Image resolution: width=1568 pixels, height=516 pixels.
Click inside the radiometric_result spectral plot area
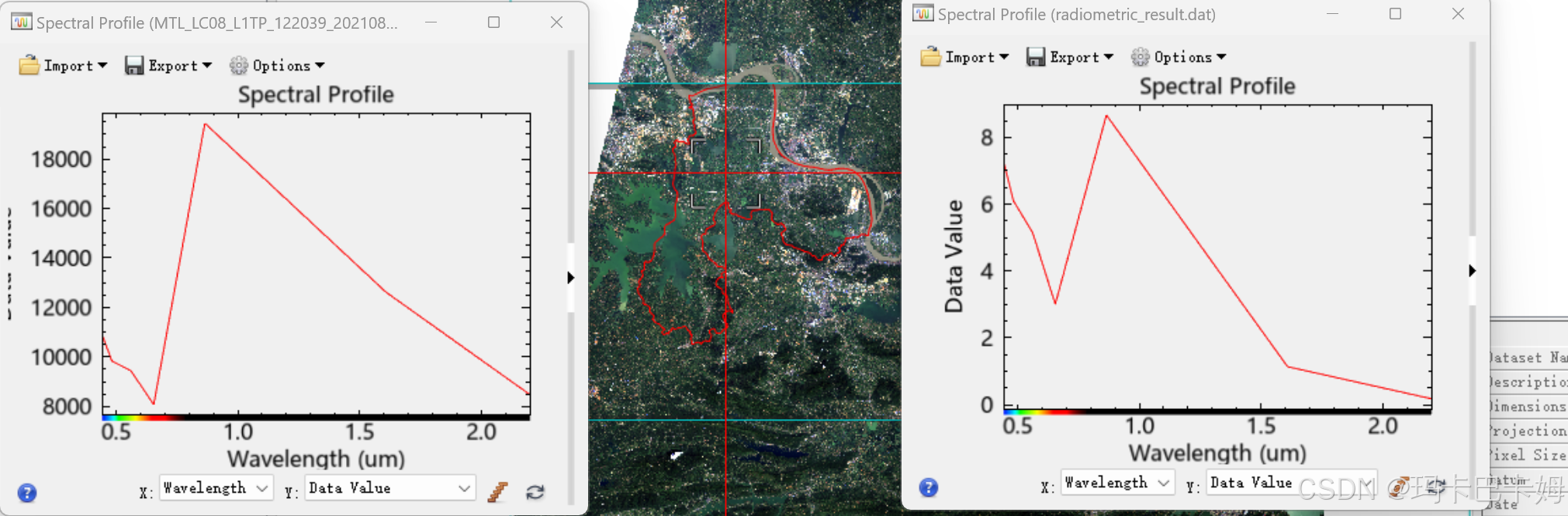(x=1218, y=255)
